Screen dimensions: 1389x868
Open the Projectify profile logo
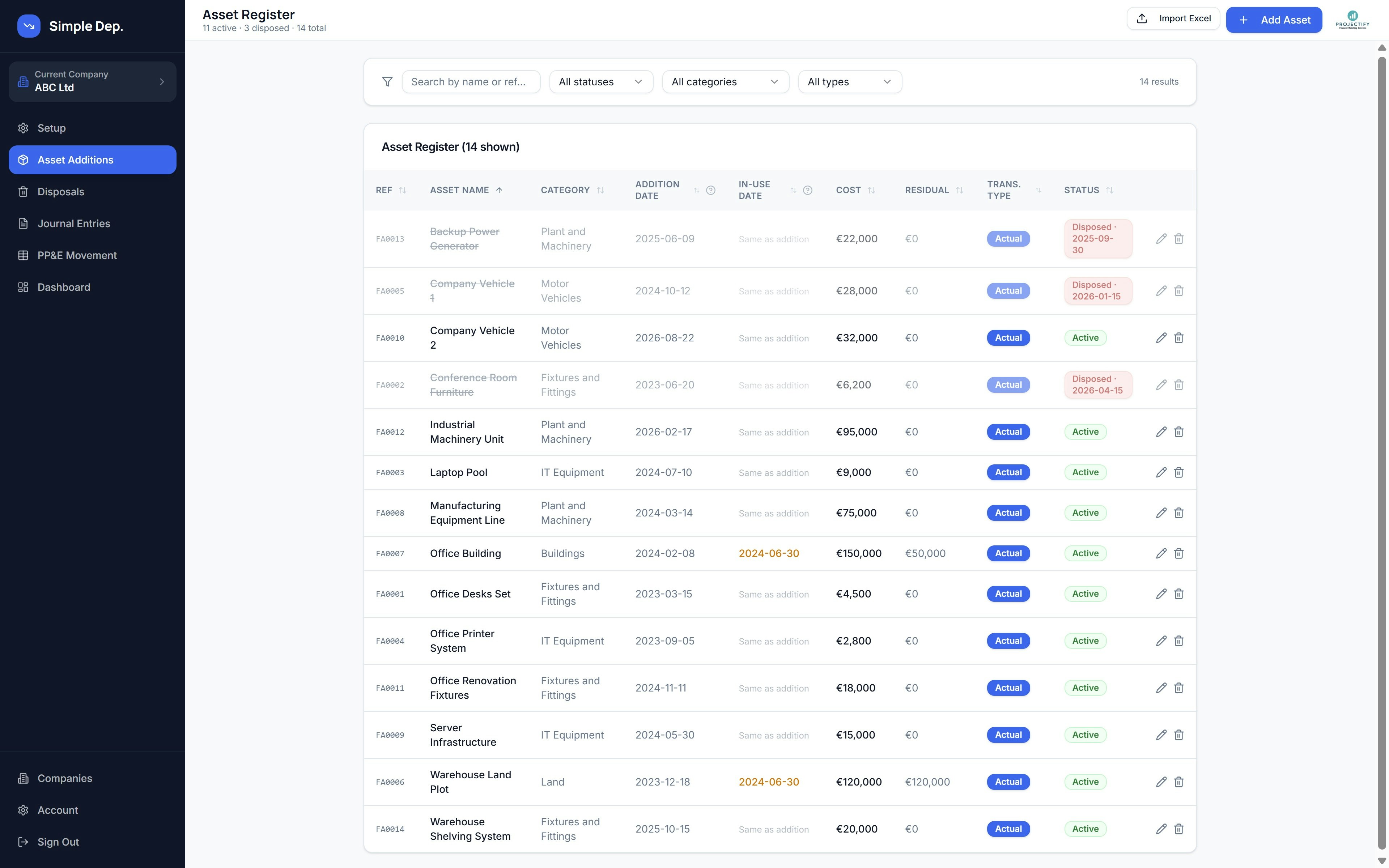click(x=1352, y=20)
